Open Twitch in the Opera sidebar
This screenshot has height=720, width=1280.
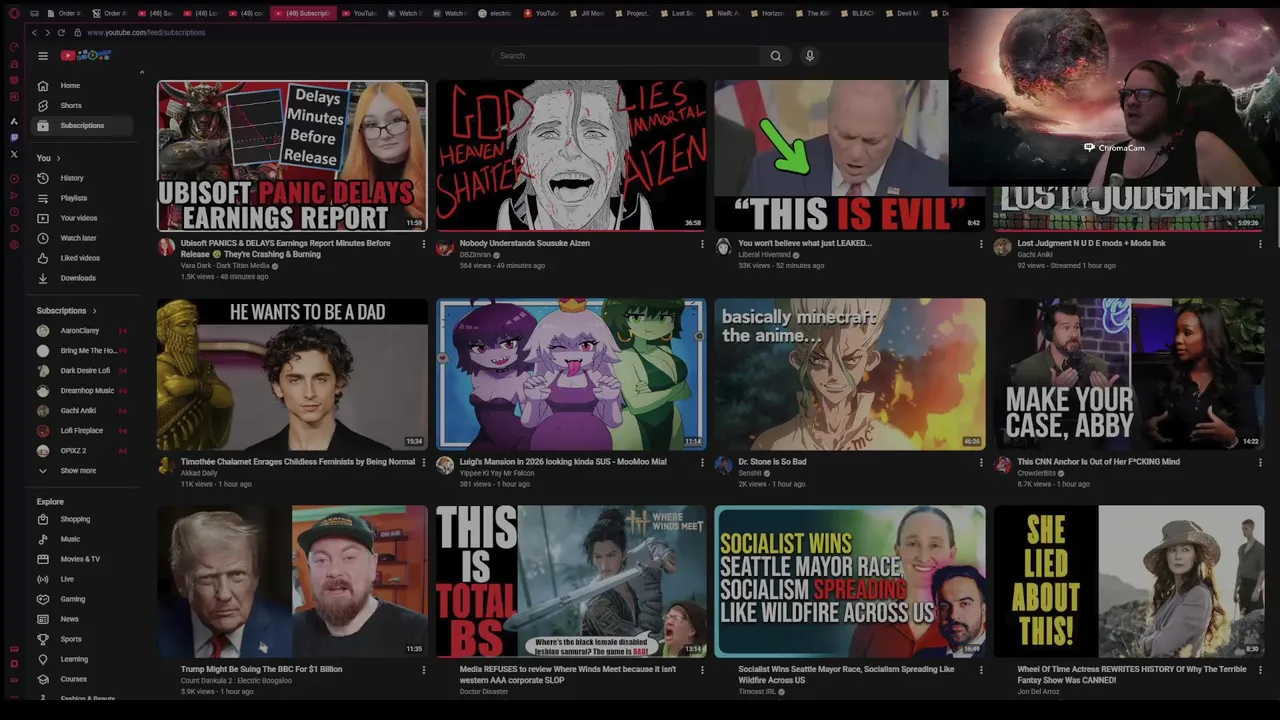pyautogui.click(x=14, y=137)
